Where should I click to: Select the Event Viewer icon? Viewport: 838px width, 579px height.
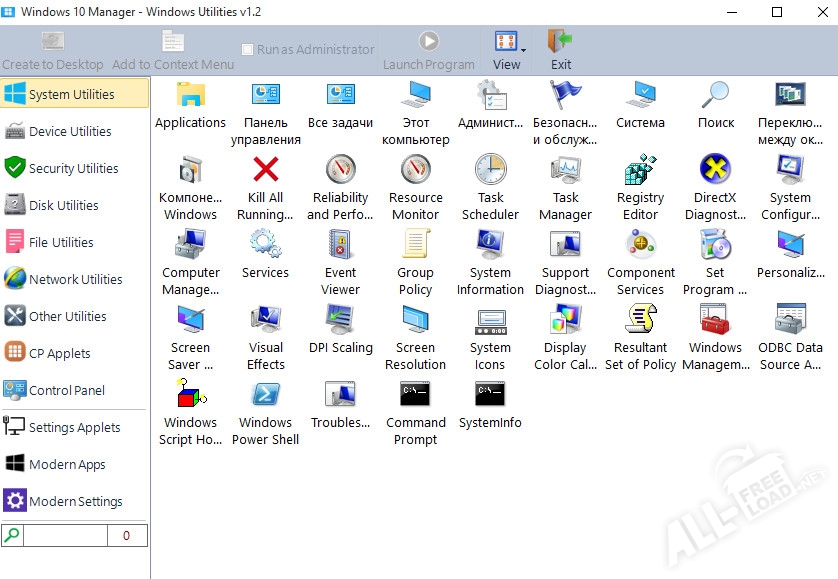click(x=340, y=245)
